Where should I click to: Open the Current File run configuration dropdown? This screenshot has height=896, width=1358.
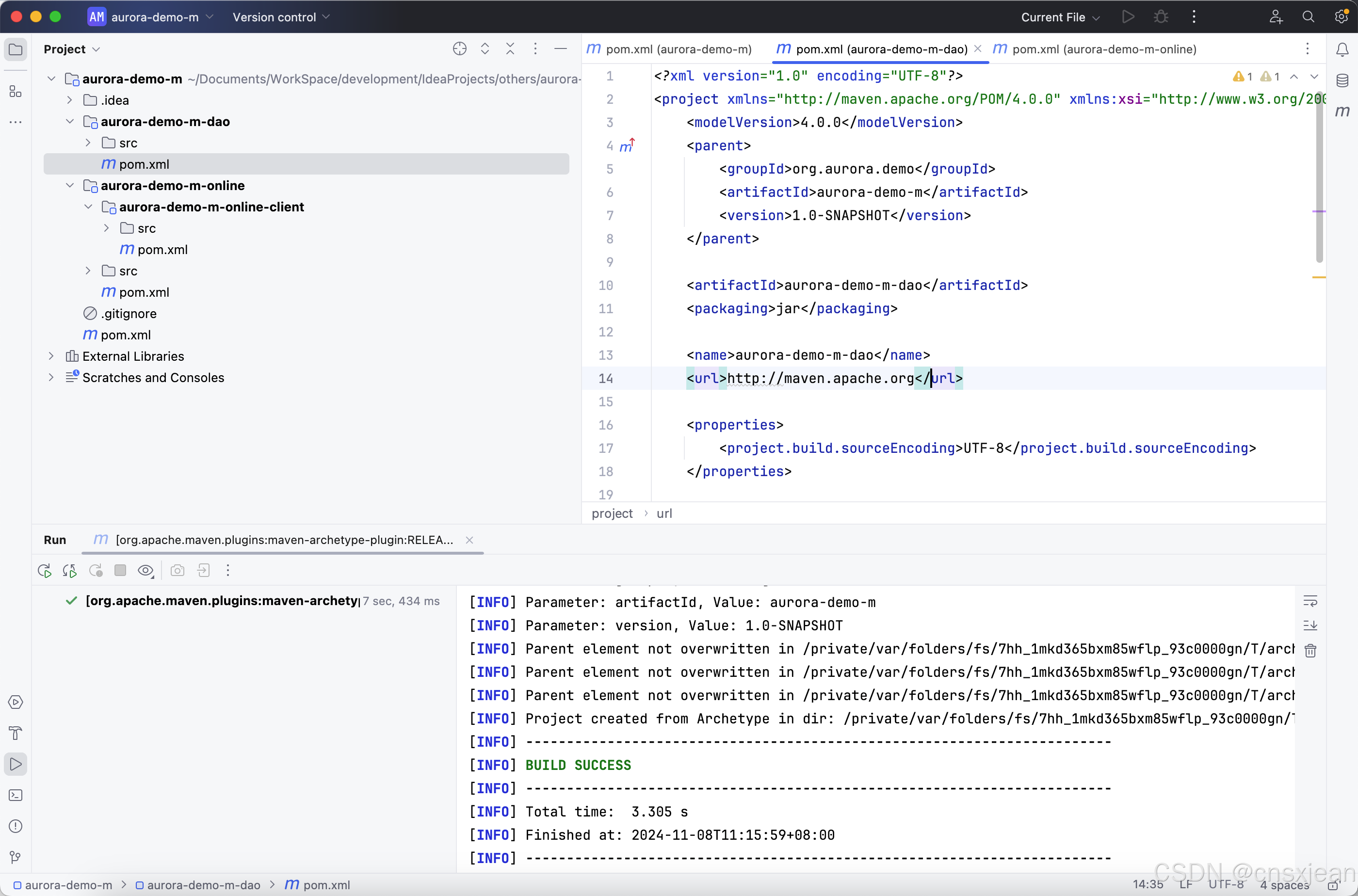(x=1059, y=16)
